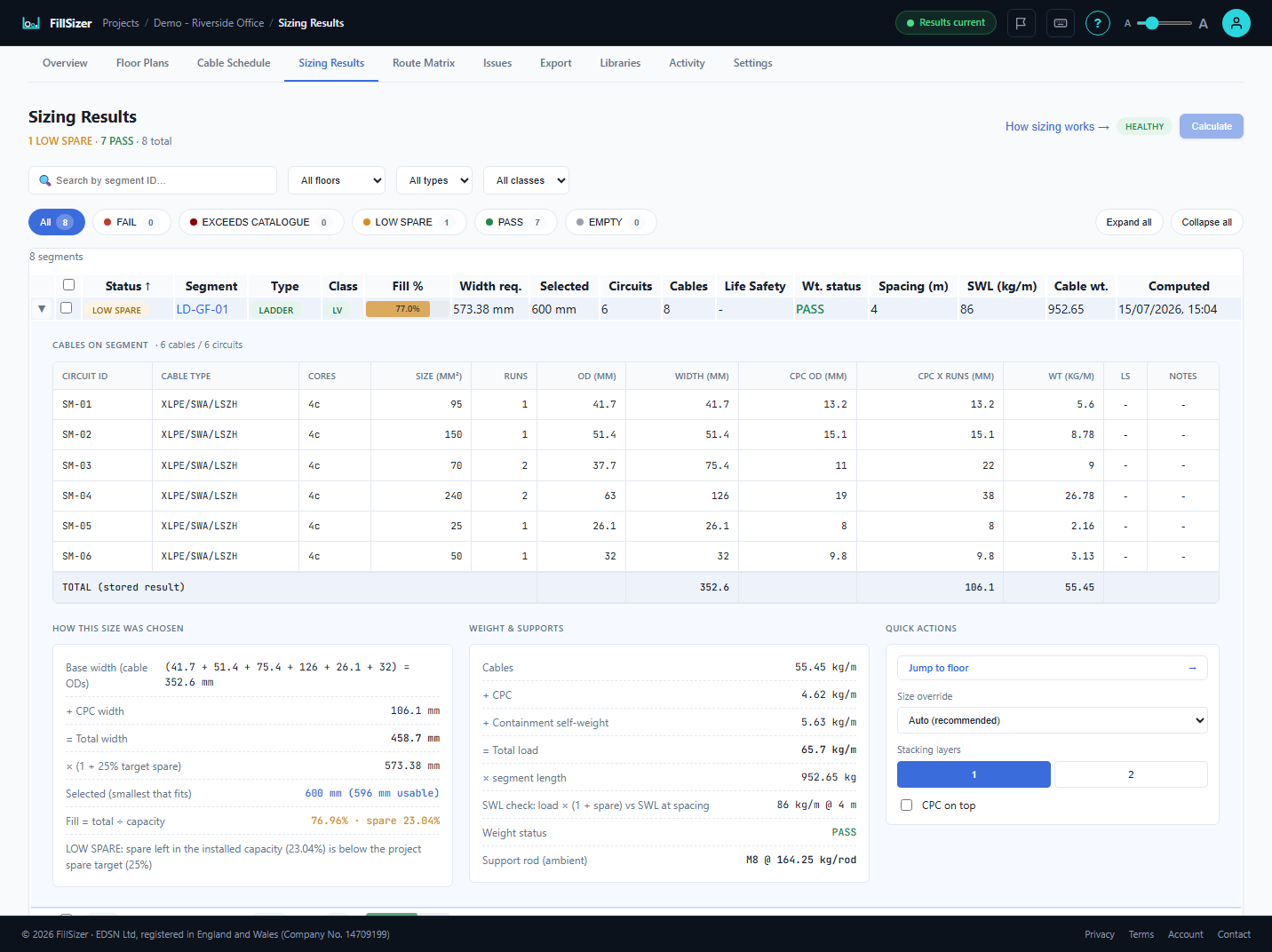This screenshot has height=952, width=1272.
Task: Open the flag feedback icon
Action: coord(1022,23)
